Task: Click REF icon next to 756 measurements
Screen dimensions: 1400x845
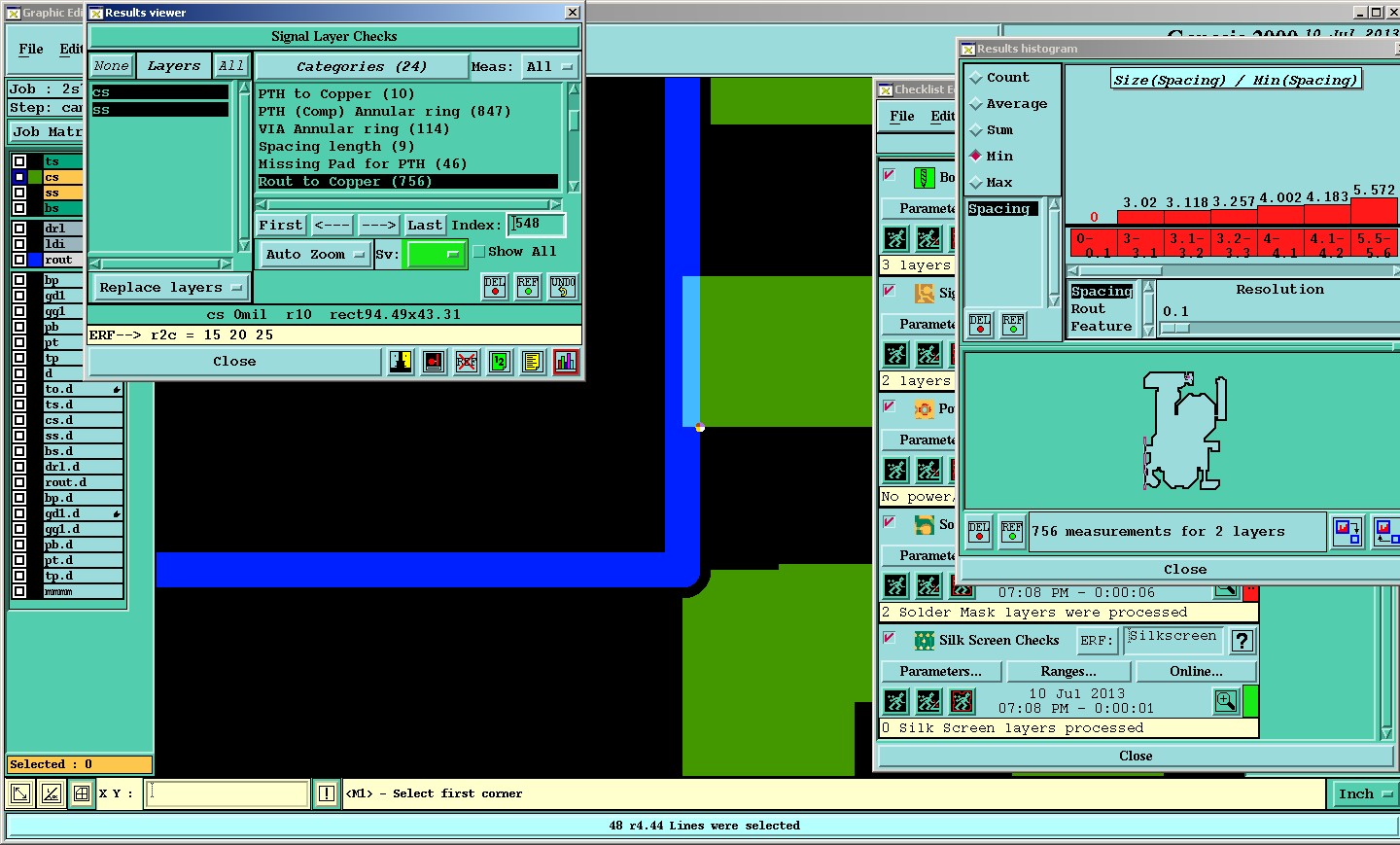Action: tap(1012, 531)
